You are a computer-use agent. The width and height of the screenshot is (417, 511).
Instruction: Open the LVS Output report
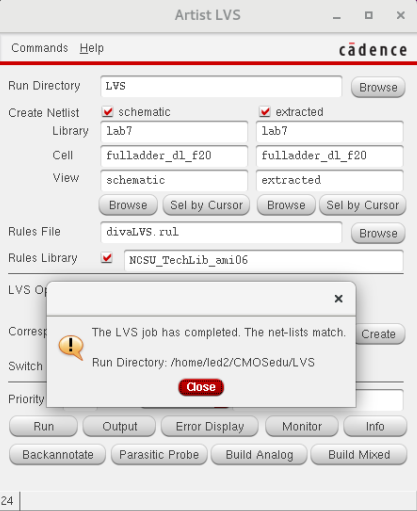click(119, 426)
